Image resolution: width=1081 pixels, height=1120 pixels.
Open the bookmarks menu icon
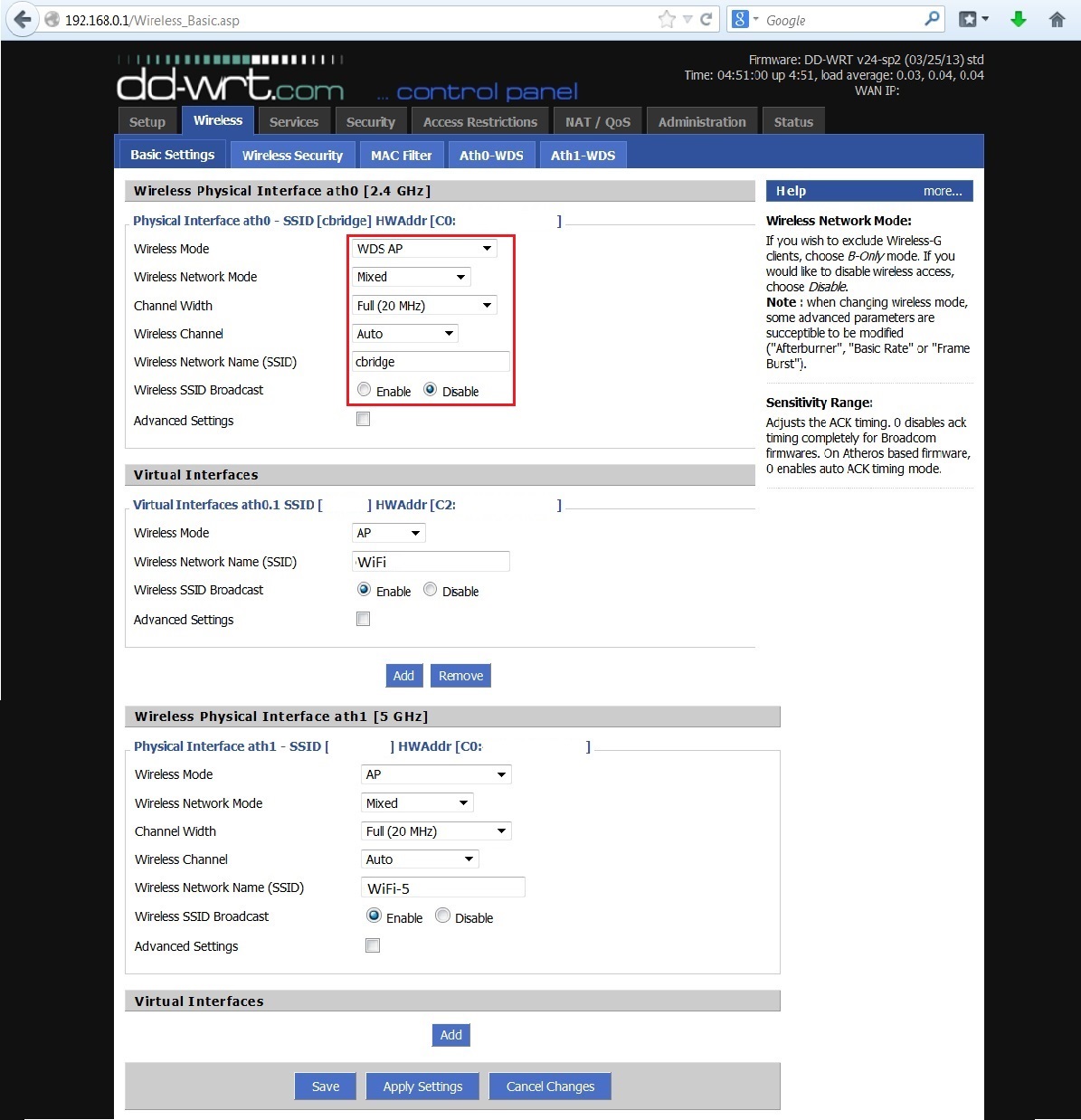click(973, 19)
